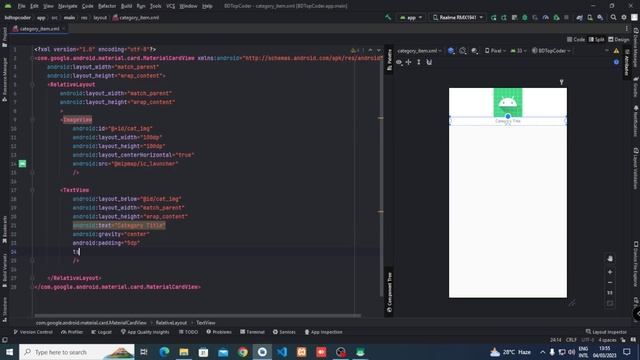Screen dimensions: 640x360
Task: Collapse the TextView fold marker in gutter
Action: click(x=32, y=190)
